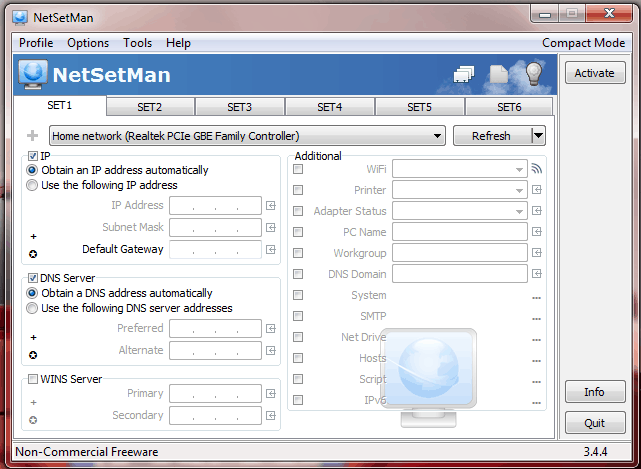Screen dimensions: 641x469
Task: Open System settings ellipsis
Action: (x=537, y=298)
